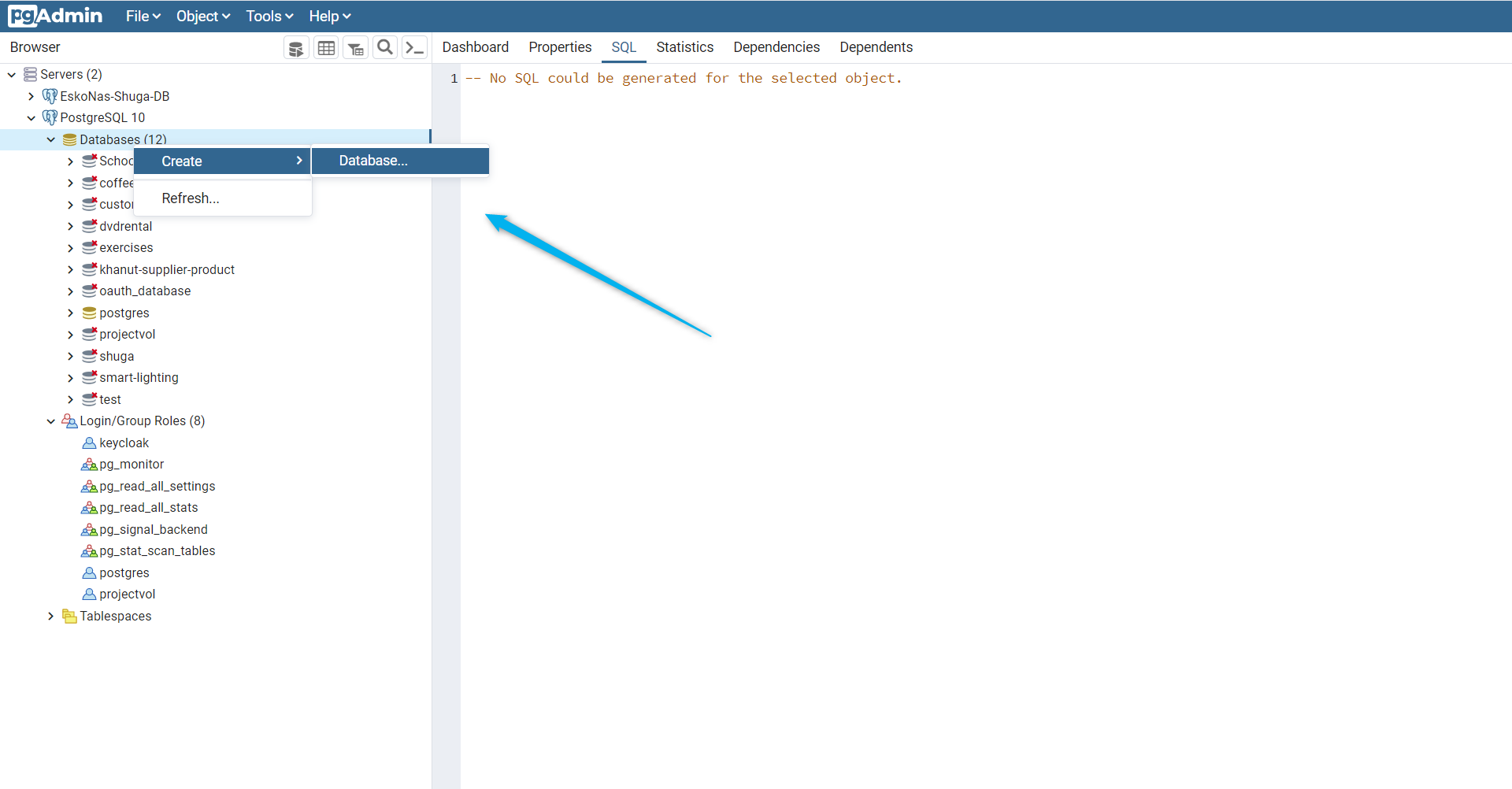This screenshot has height=789, width=1512.
Task: Expand the postgres database node
Action: coord(71,313)
